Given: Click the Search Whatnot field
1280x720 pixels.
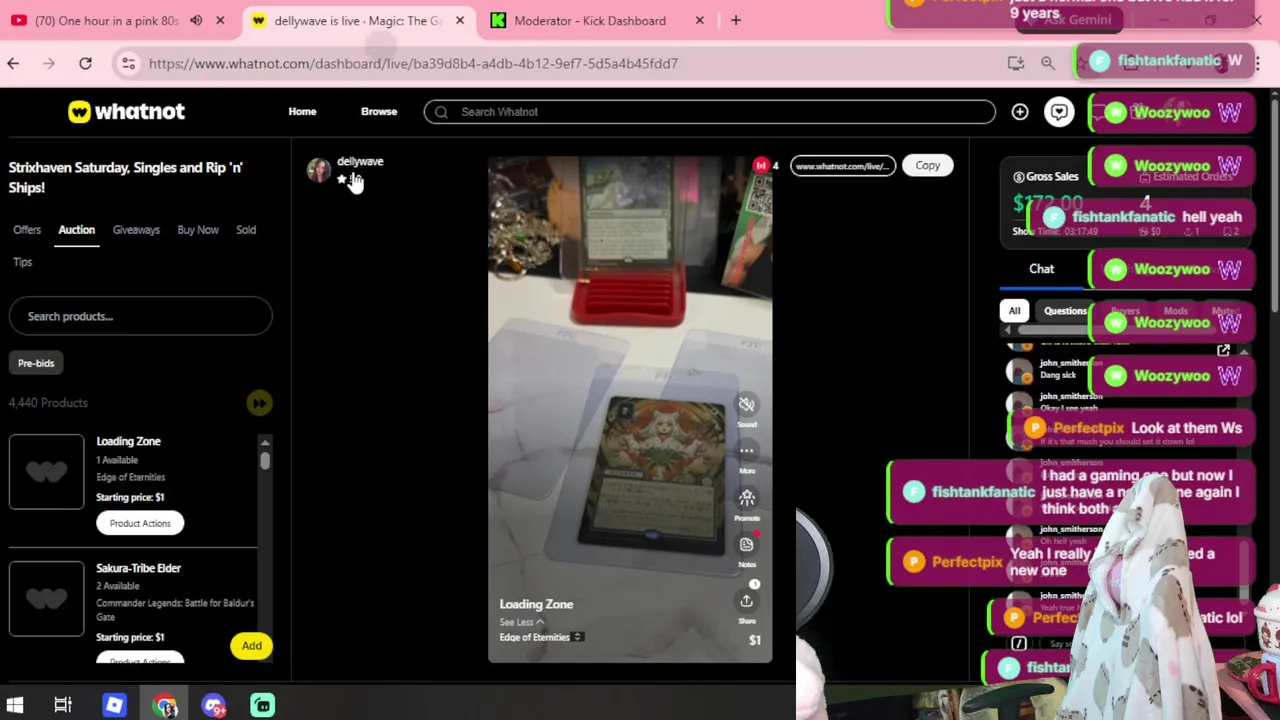Looking at the screenshot, I should 710,112.
